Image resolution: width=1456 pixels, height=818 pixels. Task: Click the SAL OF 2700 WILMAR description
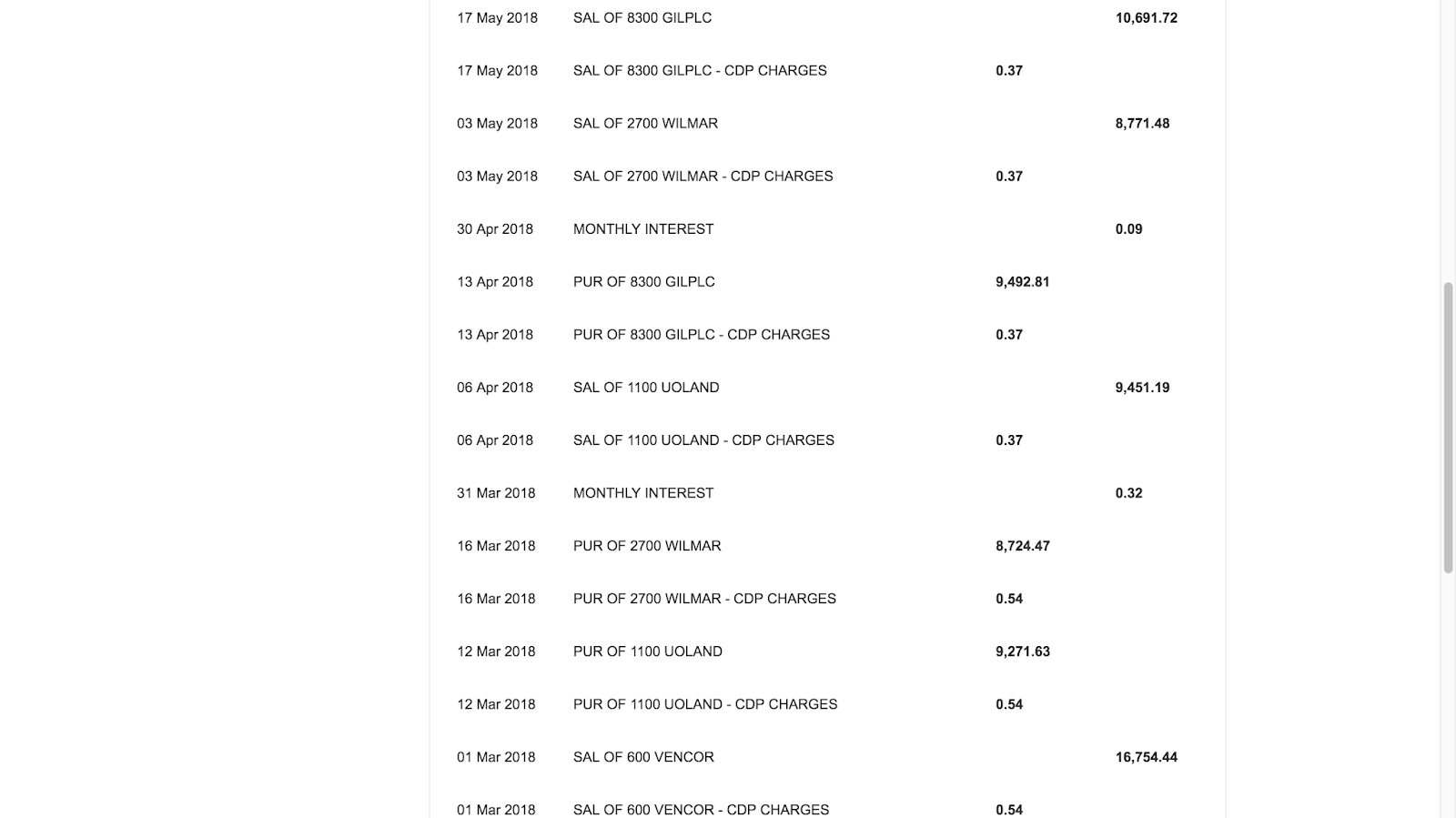point(645,124)
